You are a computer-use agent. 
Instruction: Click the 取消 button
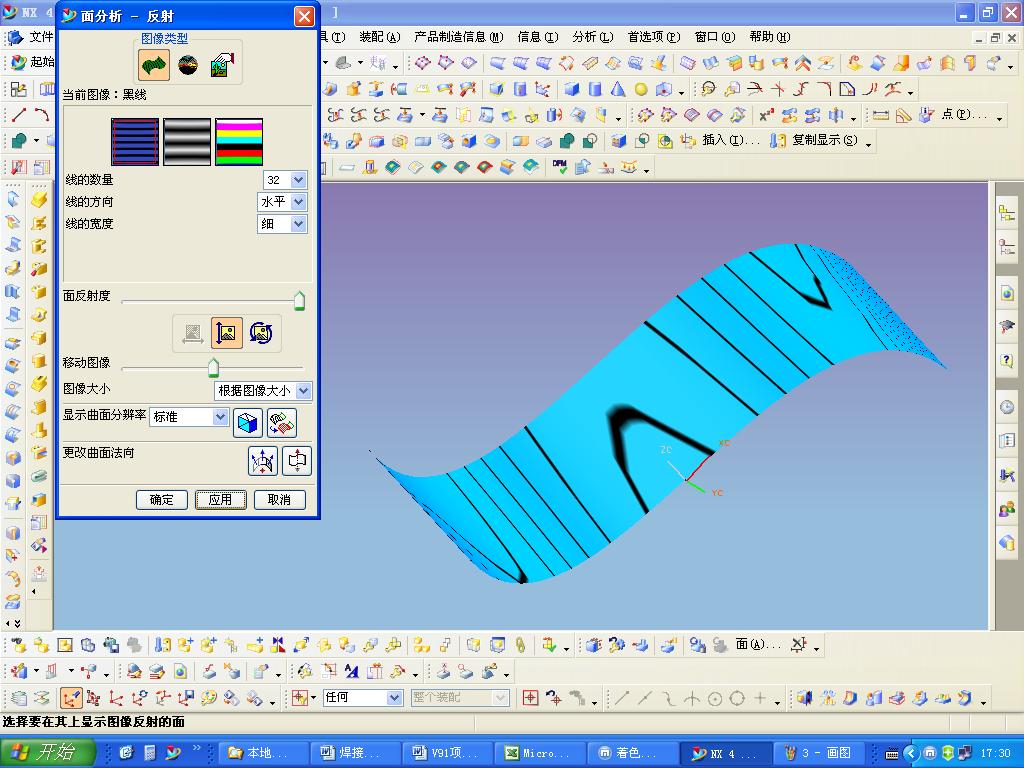[x=280, y=500]
